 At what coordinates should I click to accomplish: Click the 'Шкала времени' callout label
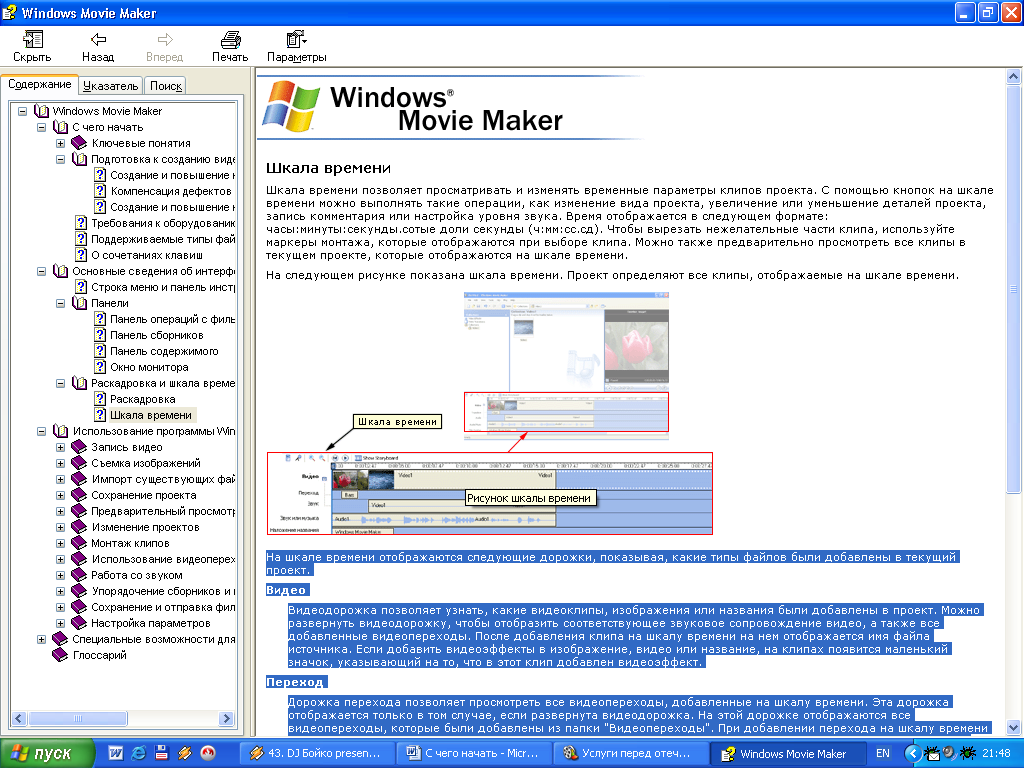tap(397, 422)
